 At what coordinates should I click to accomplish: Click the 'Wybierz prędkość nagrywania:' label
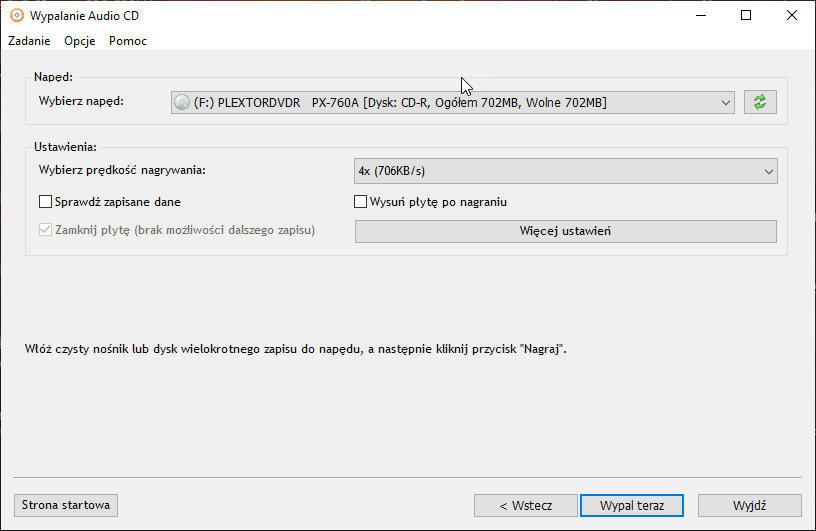[122, 170]
